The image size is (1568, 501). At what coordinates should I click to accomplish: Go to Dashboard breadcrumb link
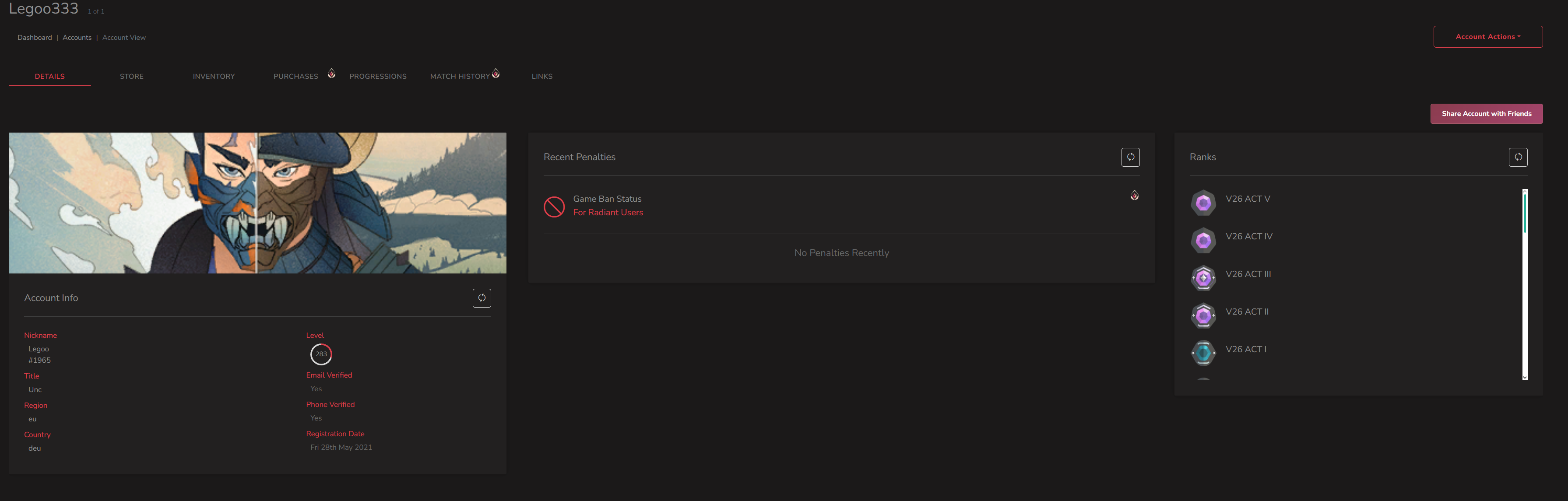click(x=35, y=38)
